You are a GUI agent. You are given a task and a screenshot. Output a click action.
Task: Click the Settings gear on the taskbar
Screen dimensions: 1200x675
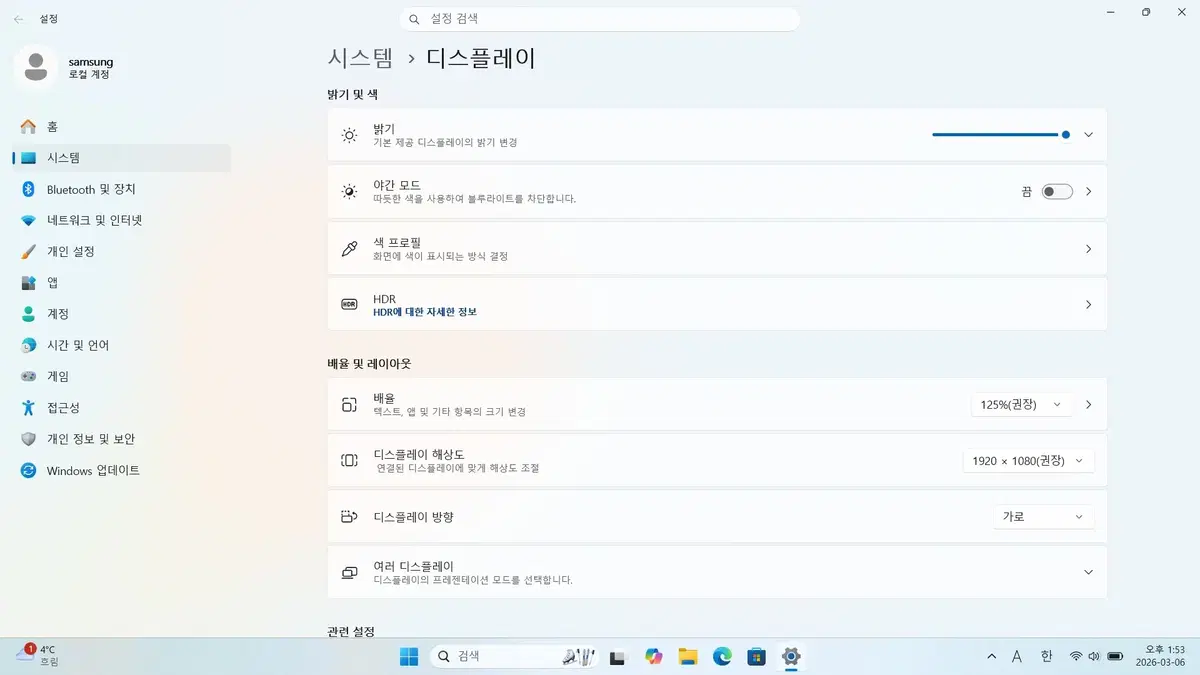tap(791, 656)
